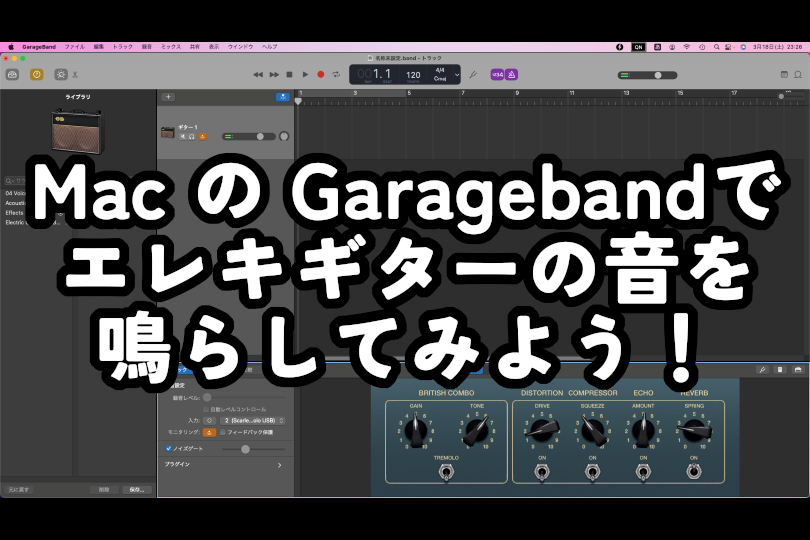Open the ミックス menu
The image size is (810, 540).
pyautogui.click(x=171, y=47)
